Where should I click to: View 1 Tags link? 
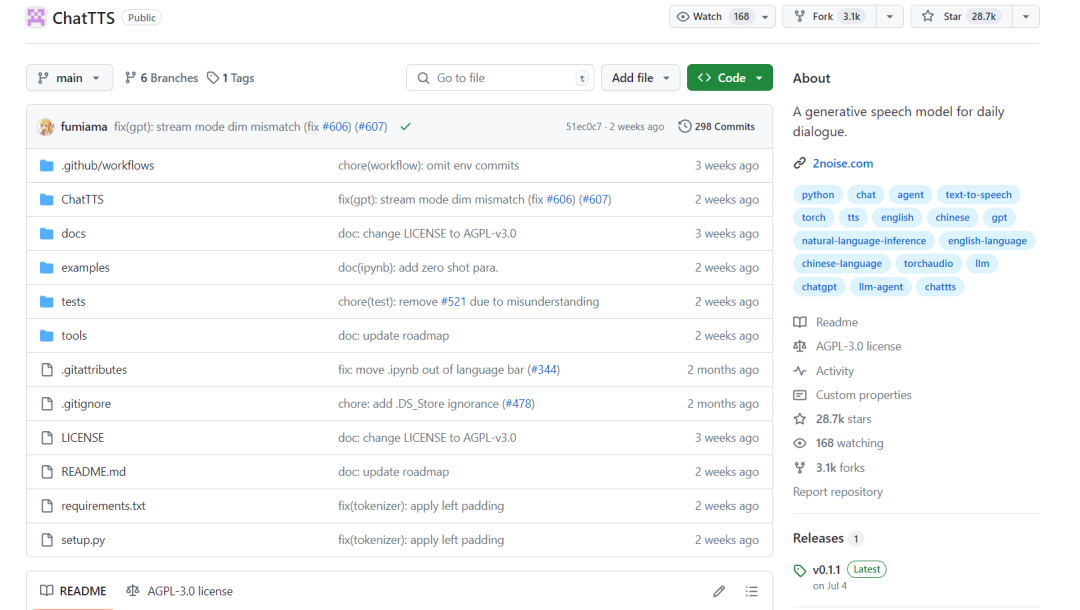[231, 78]
